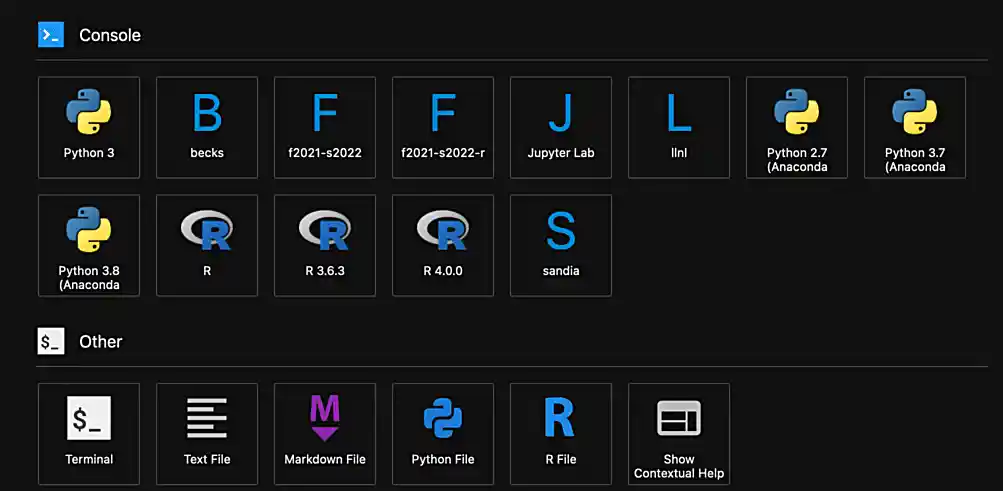Create a new R File

(561, 433)
